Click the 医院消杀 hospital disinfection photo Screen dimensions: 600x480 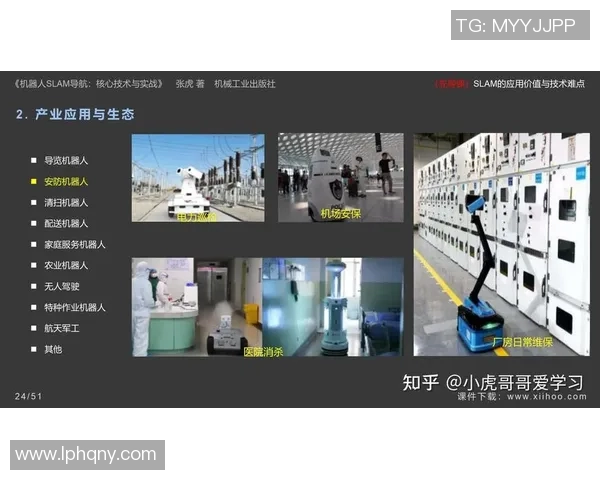[267, 306]
